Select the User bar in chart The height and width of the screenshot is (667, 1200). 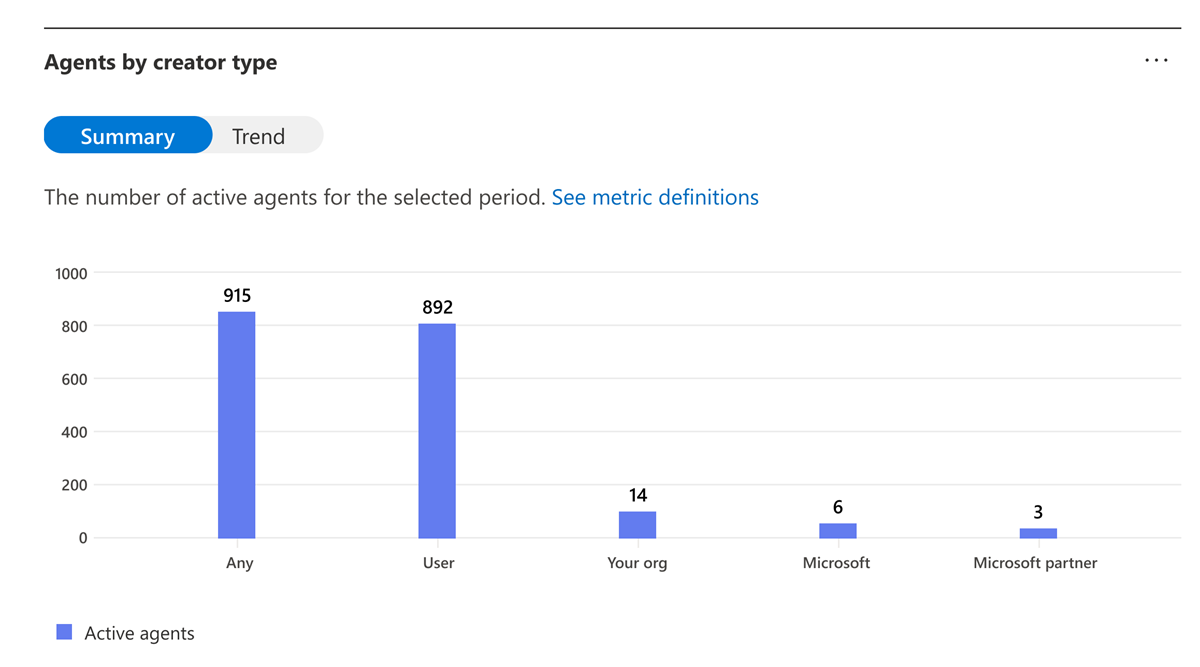click(437, 431)
